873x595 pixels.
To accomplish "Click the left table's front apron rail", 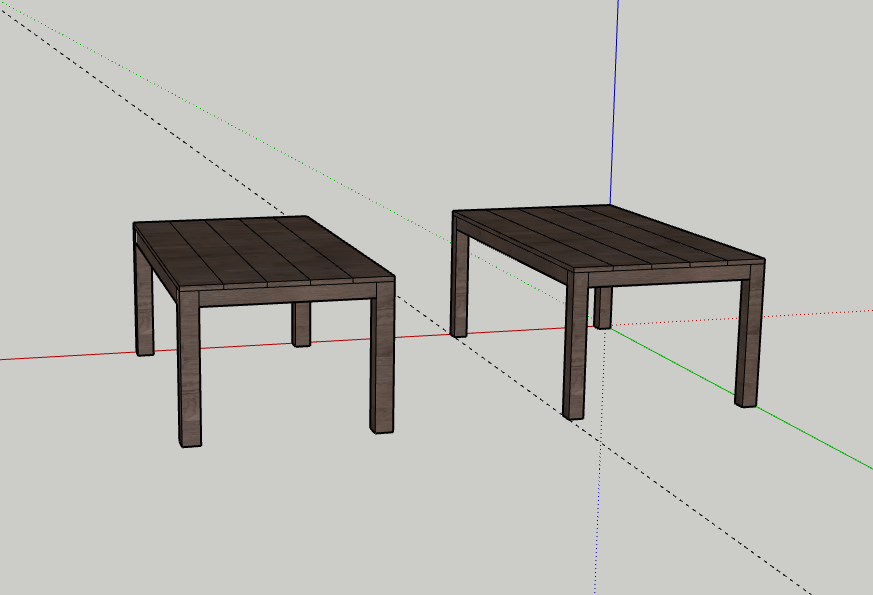I will pyautogui.click(x=286, y=296).
